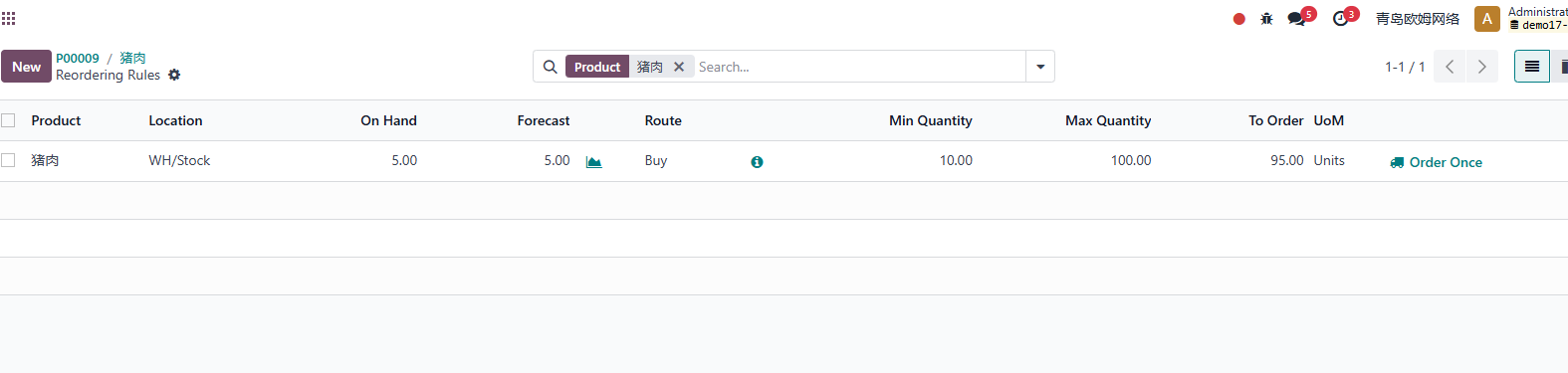
Task: Switch to the list view icon
Action: pos(1532,67)
